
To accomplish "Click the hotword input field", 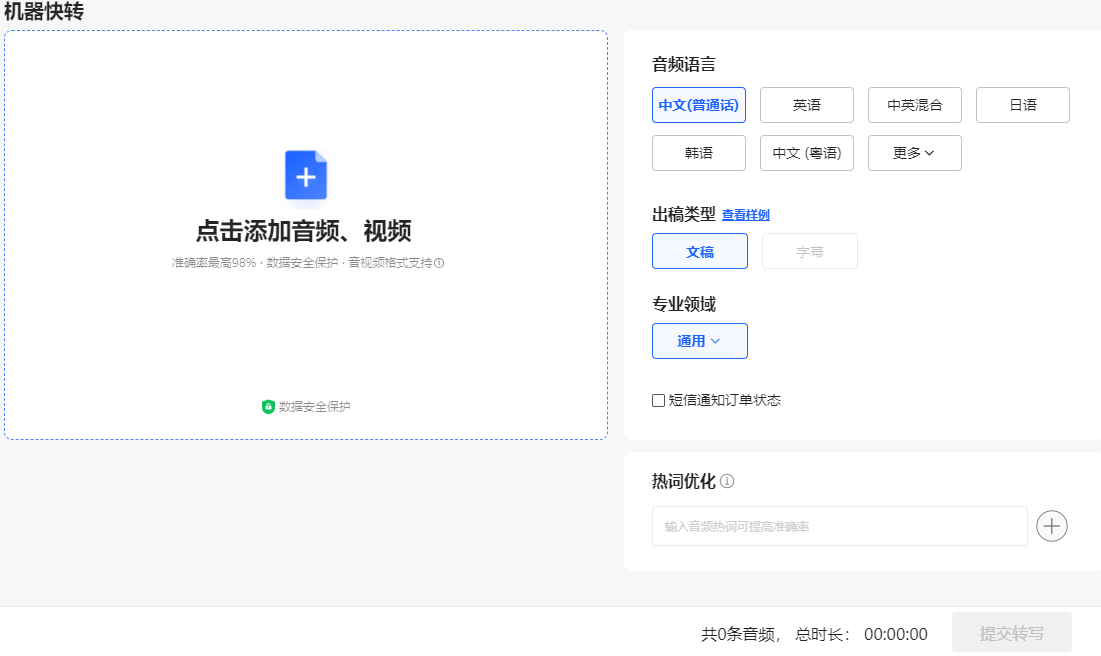I will [840, 526].
